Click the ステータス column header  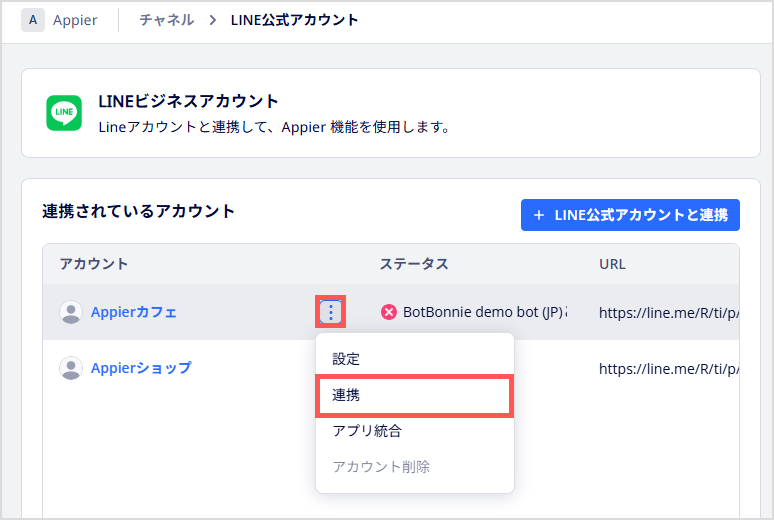pos(414,264)
